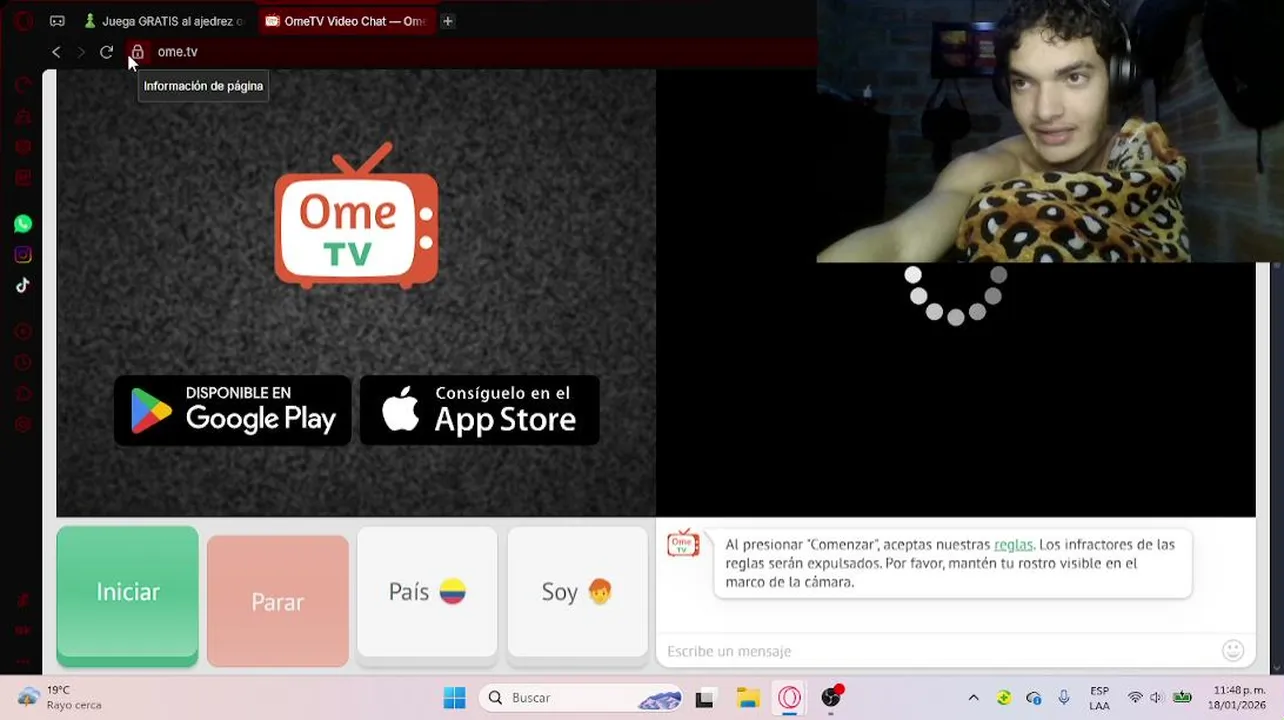Show hidden system tray icons

(x=973, y=698)
